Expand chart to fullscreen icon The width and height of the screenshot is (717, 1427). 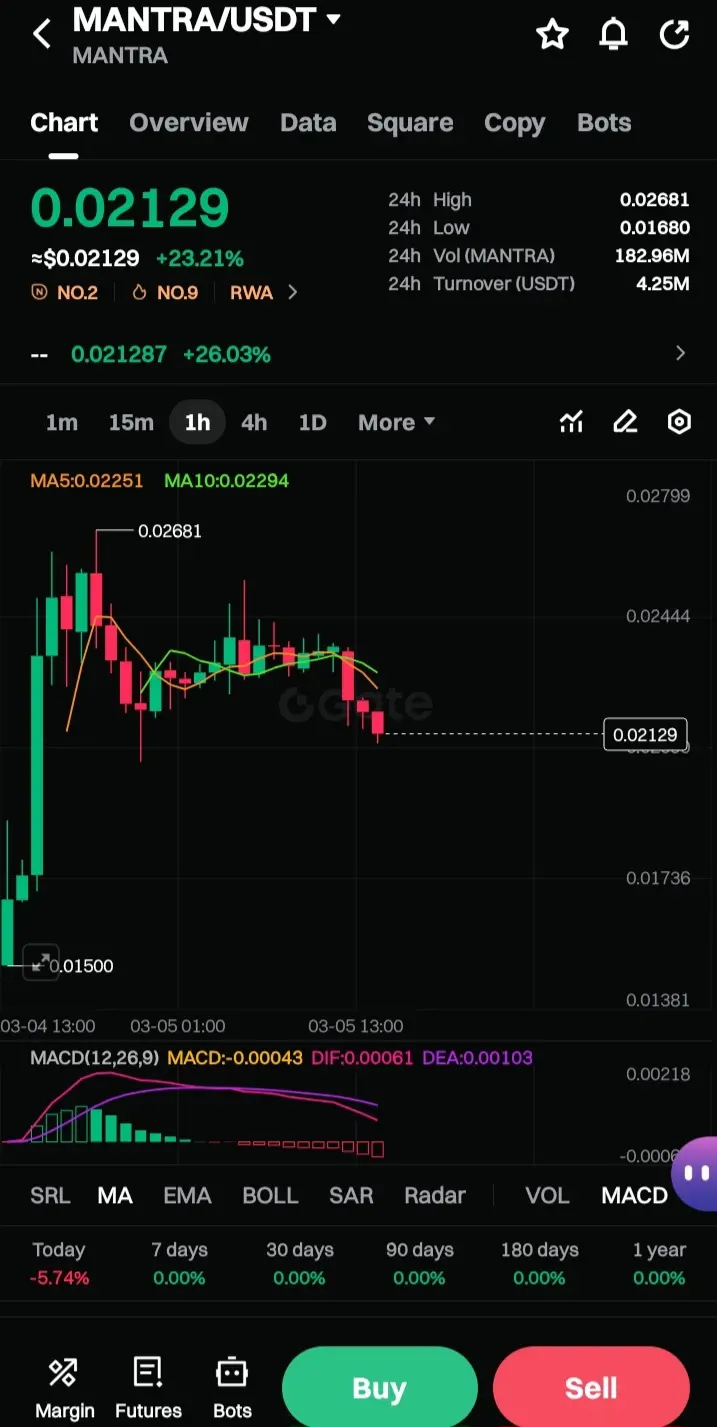pyautogui.click(x=41, y=962)
